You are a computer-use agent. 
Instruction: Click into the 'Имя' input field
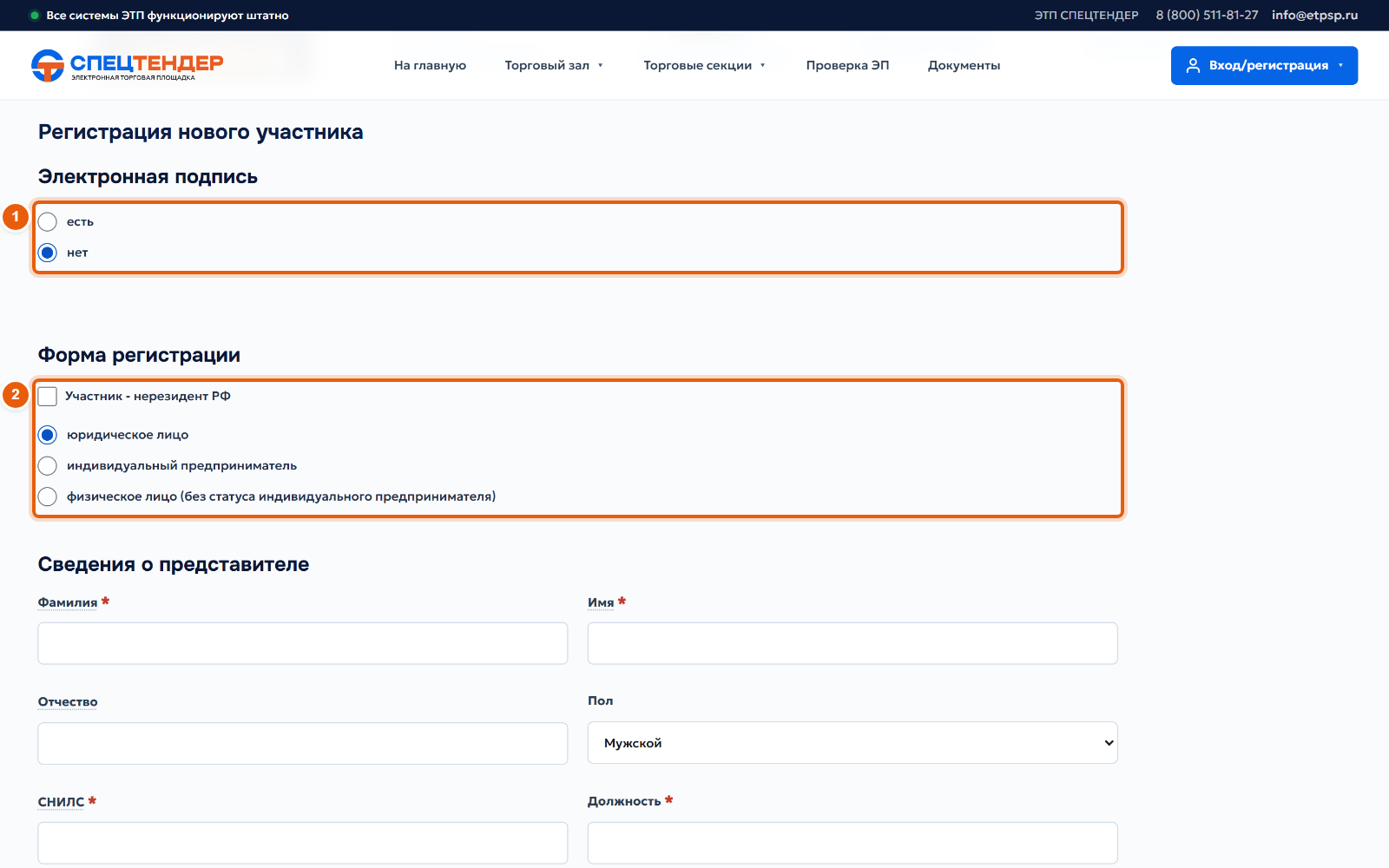[x=852, y=643]
